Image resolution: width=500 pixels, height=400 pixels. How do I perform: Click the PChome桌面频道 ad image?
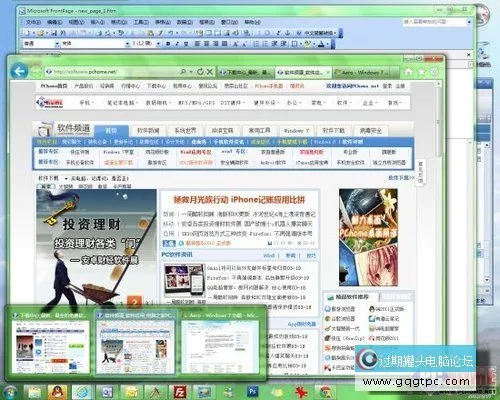(x=368, y=237)
